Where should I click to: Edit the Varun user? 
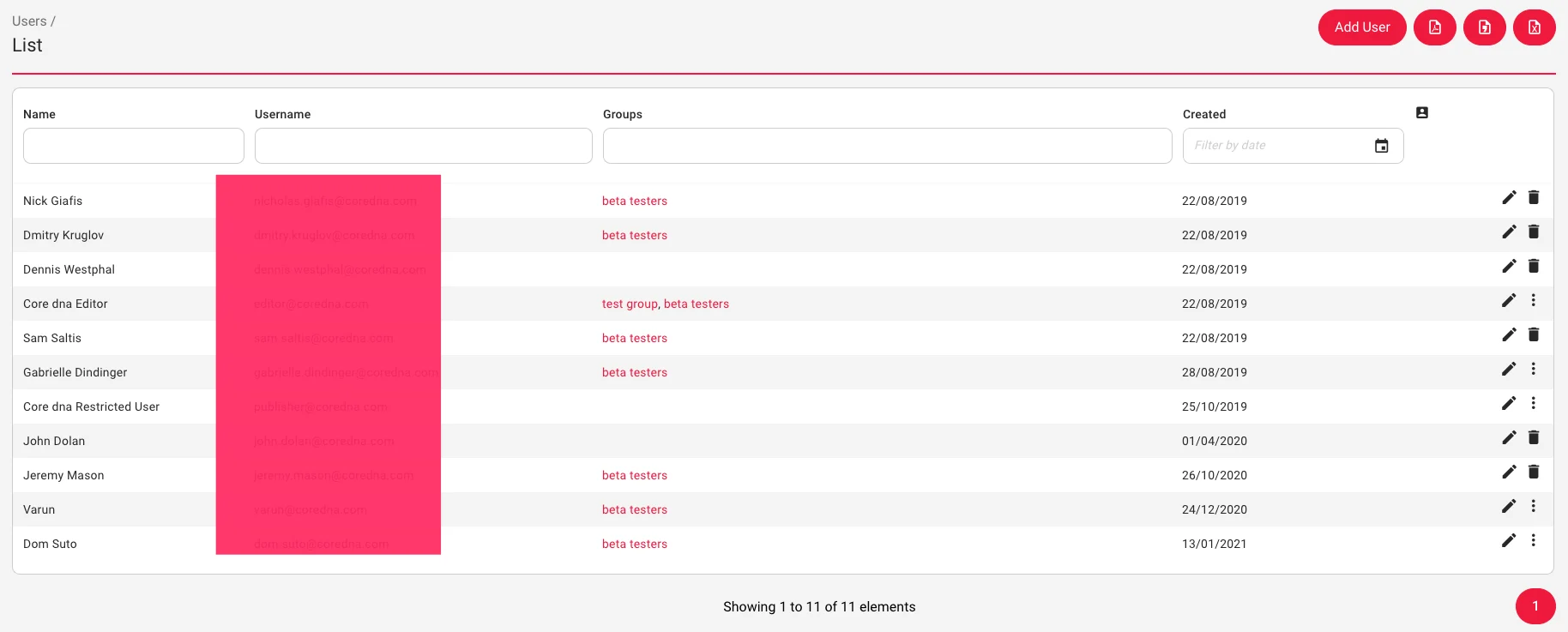[1510, 506]
